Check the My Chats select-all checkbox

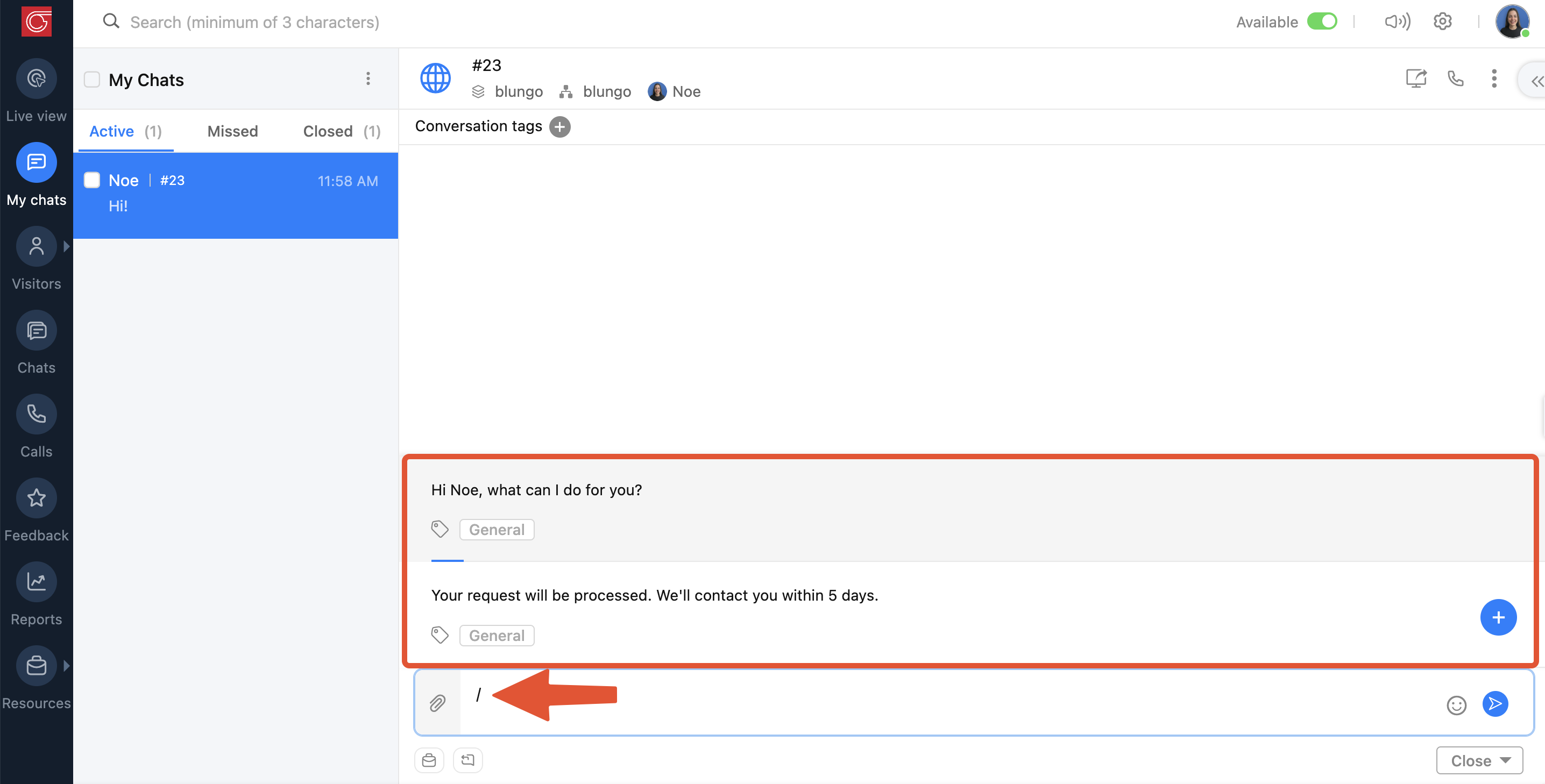(x=92, y=80)
